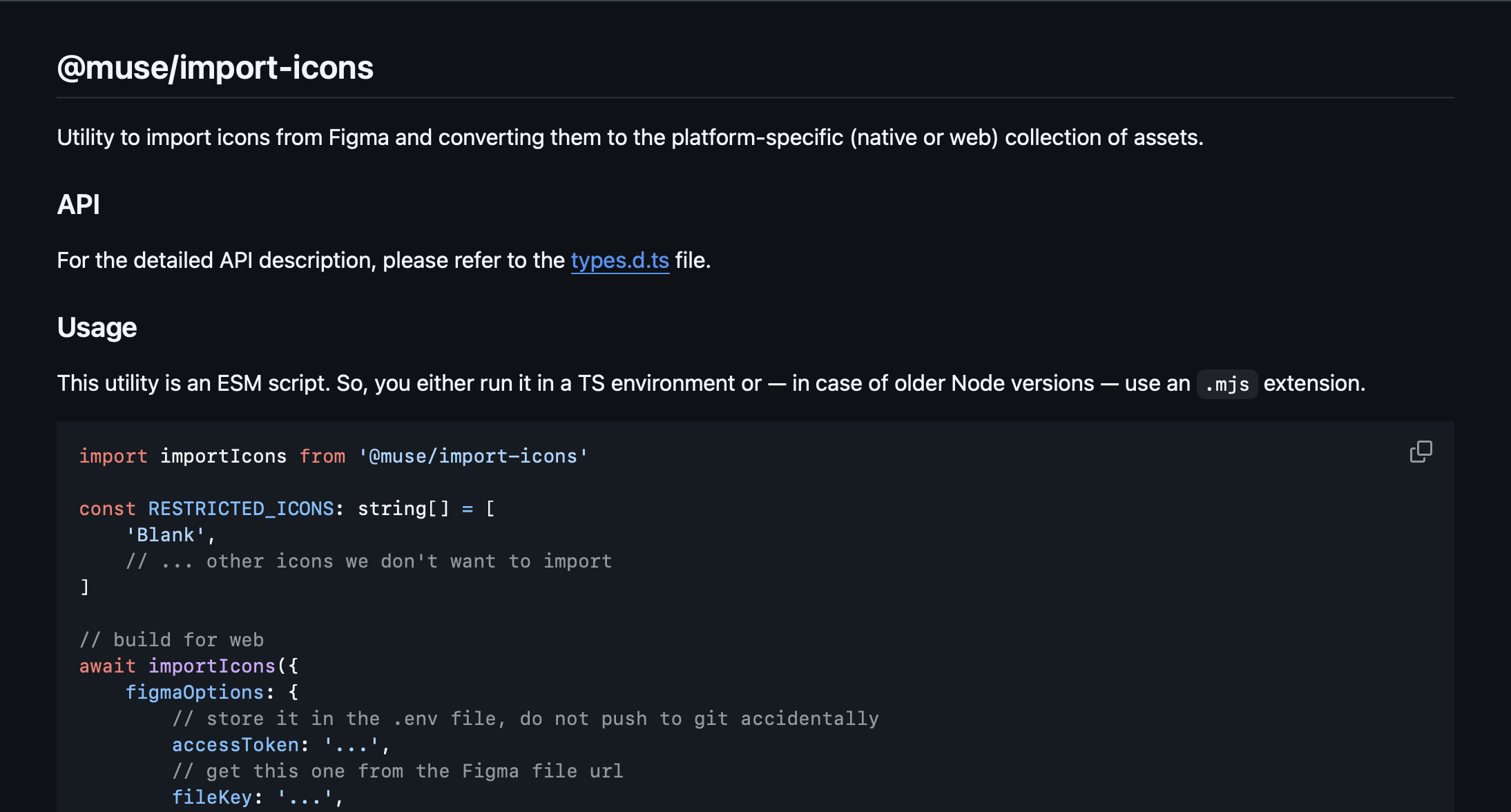This screenshot has width=1511, height=812.
Task: Click the @muse/import-icons page heading
Action: [215, 68]
